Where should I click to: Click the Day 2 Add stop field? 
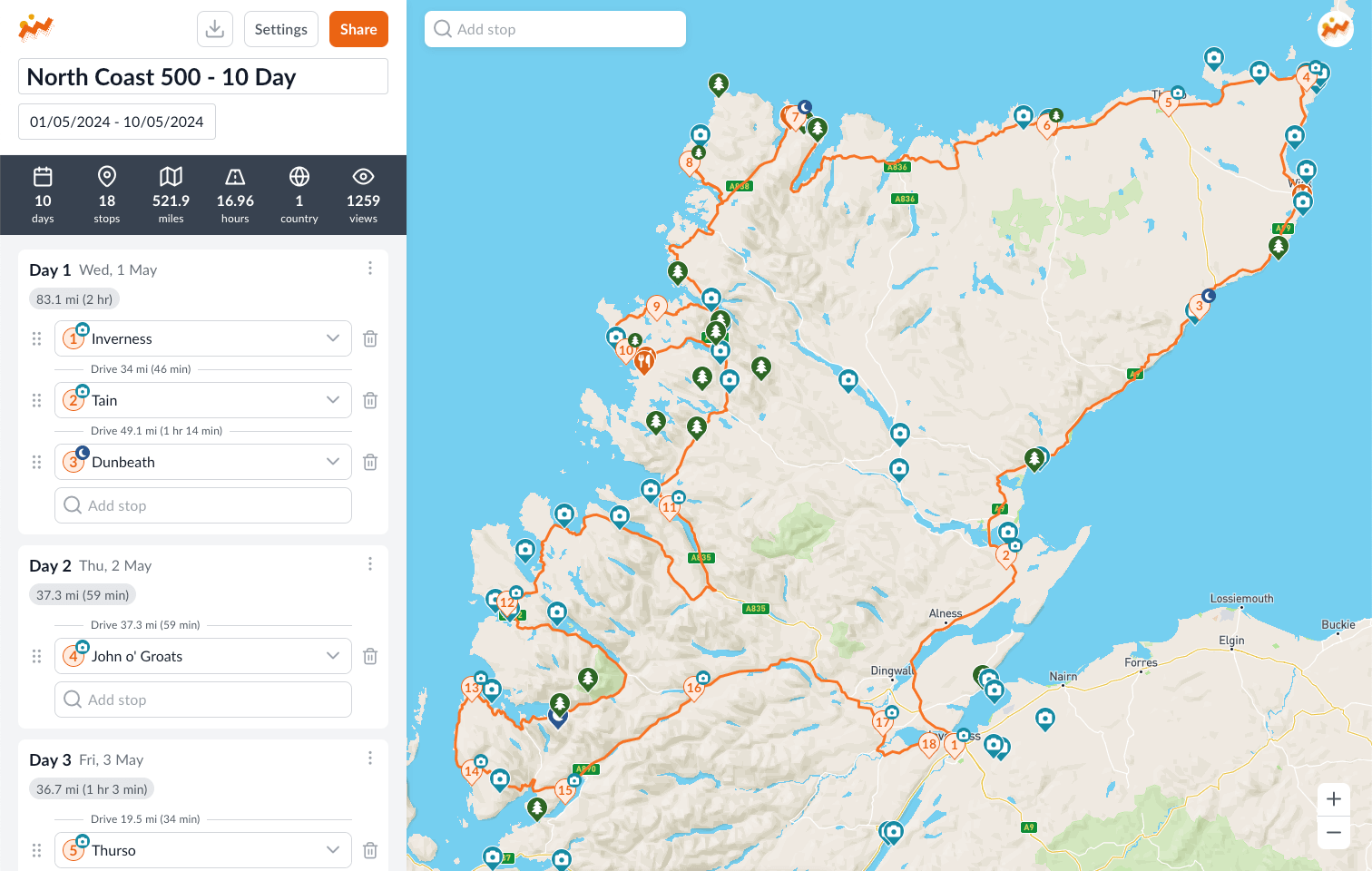coord(203,700)
